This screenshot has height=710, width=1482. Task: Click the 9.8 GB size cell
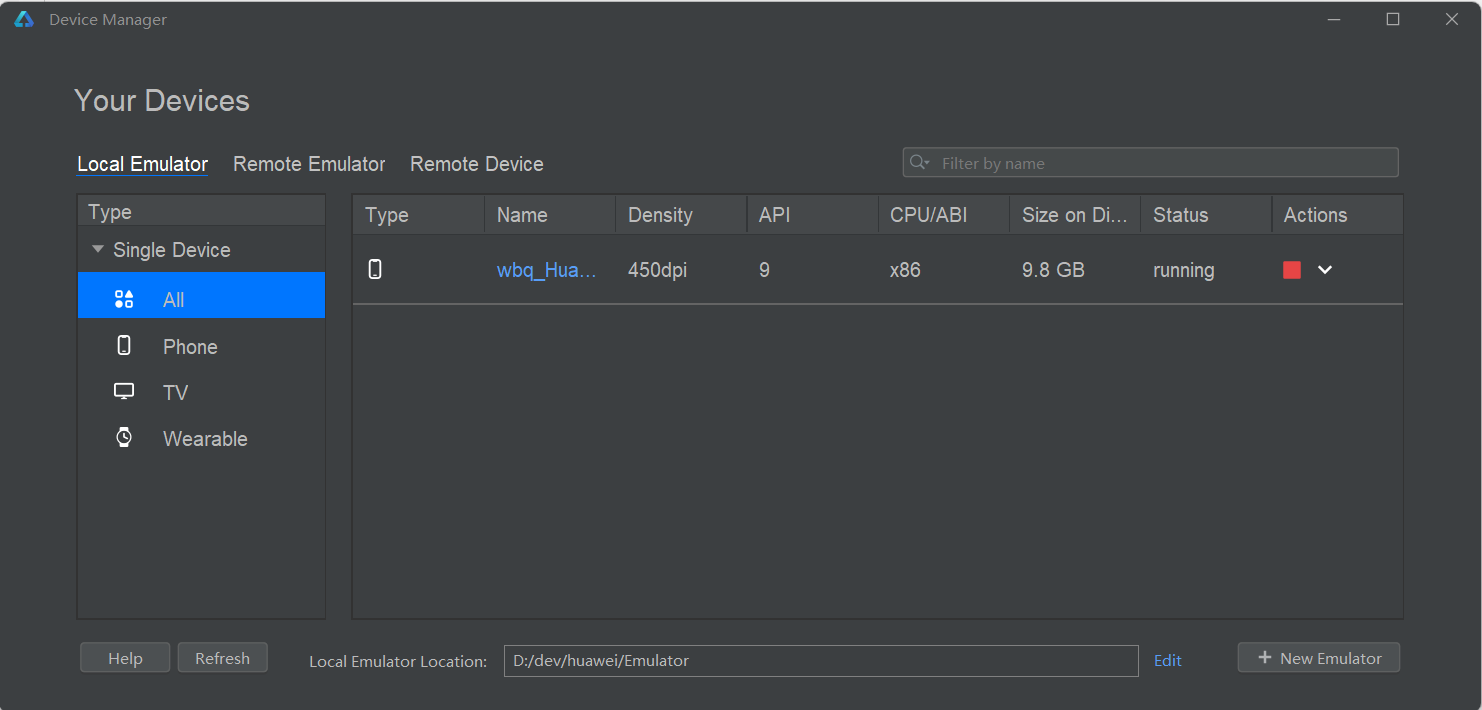1053,270
